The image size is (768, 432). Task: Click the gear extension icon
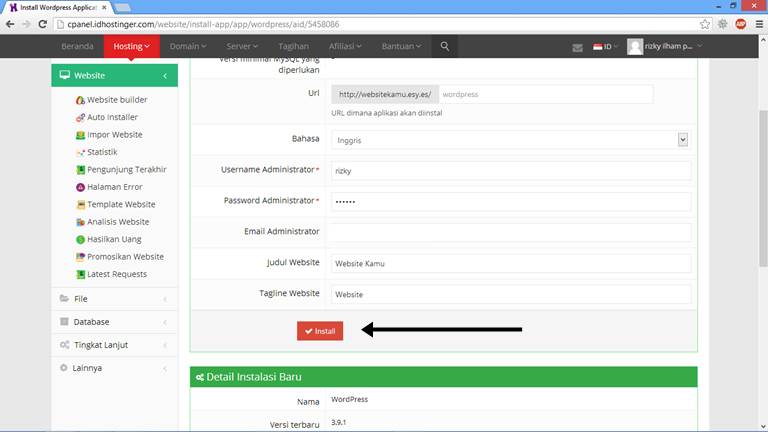(x=722, y=24)
